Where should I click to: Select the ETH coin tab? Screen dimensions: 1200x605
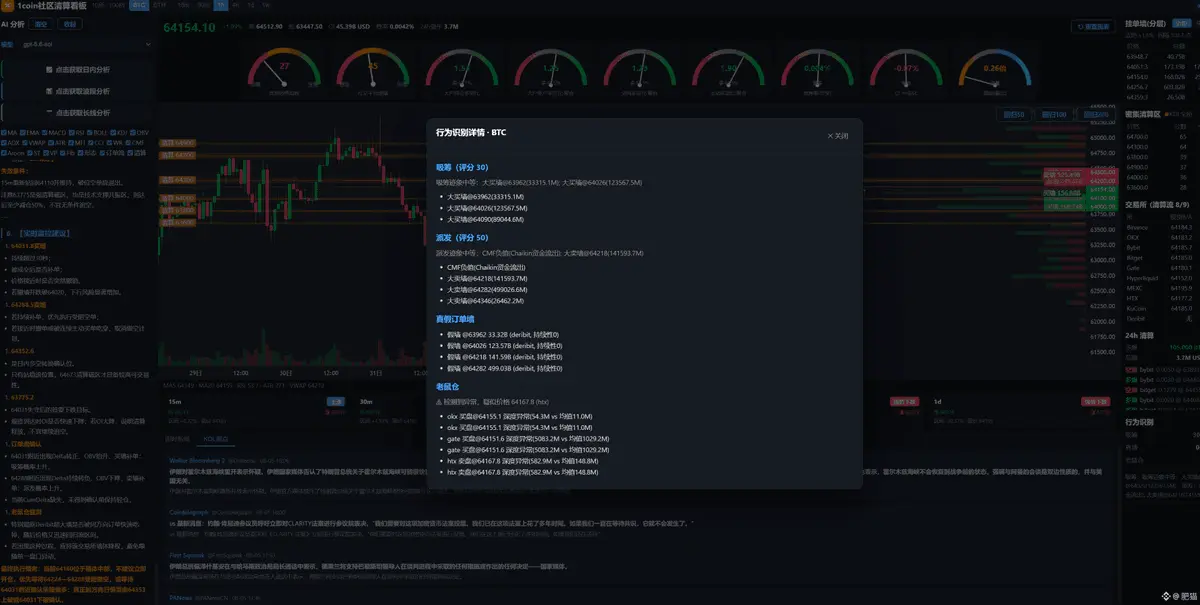(x=160, y=5)
